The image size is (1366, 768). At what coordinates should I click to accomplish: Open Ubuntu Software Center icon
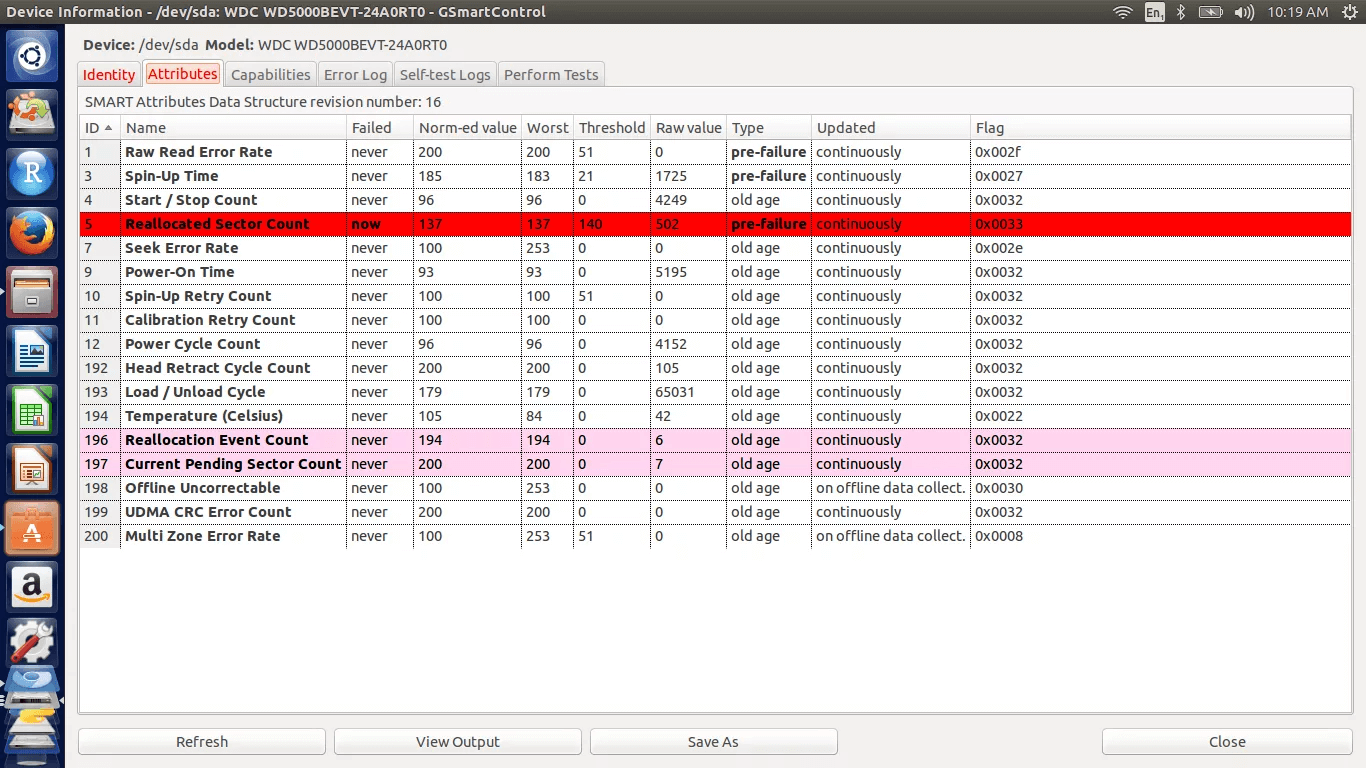pos(32,528)
